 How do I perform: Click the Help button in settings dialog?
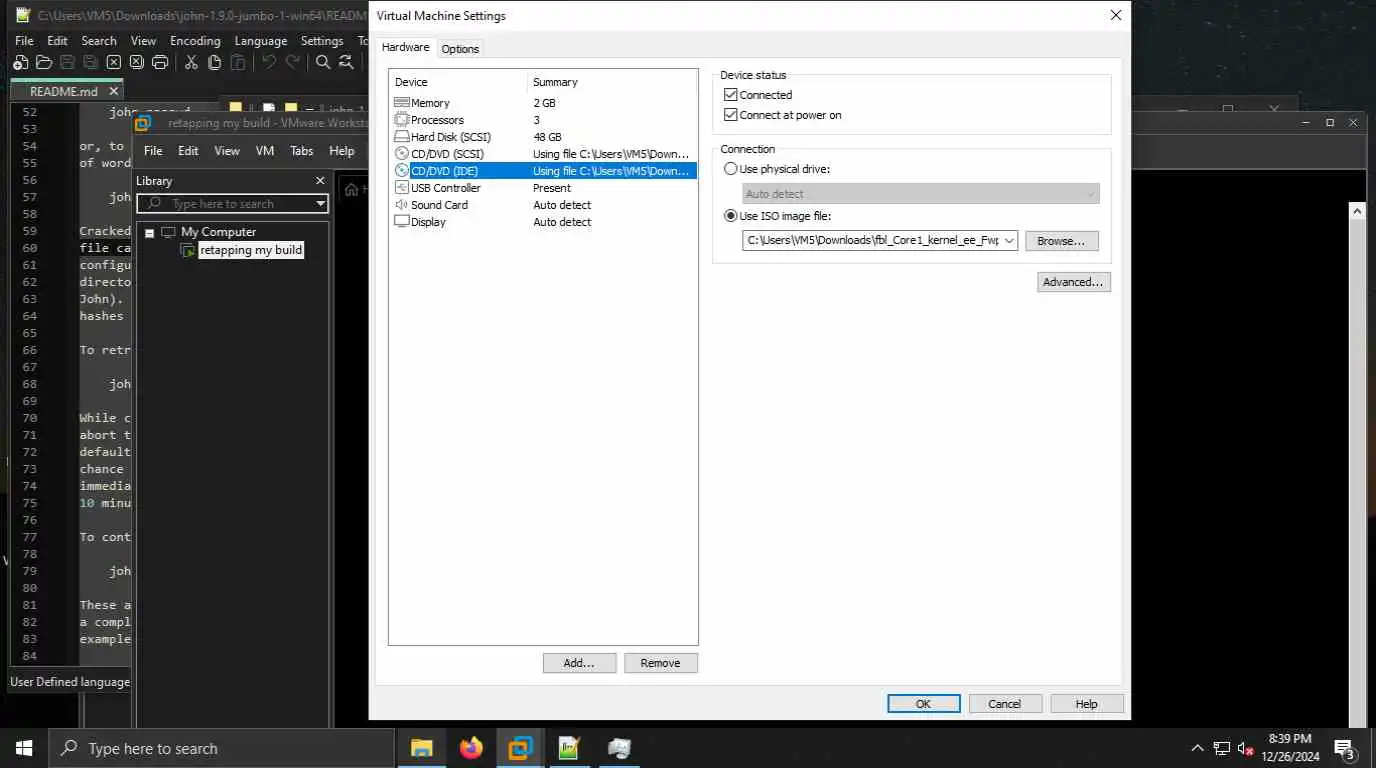click(1087, 704)
